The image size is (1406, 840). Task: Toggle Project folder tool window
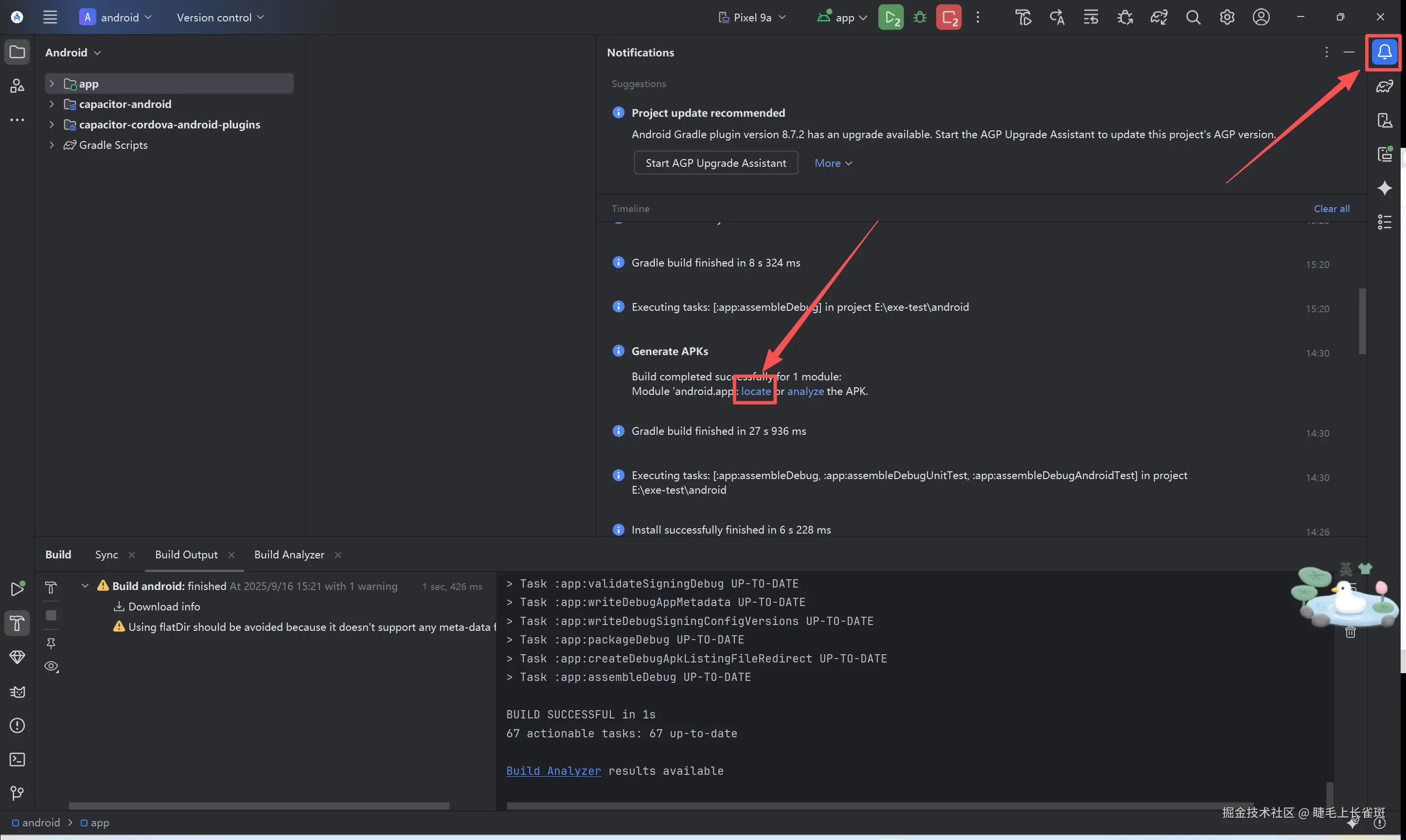click(17, 52)
